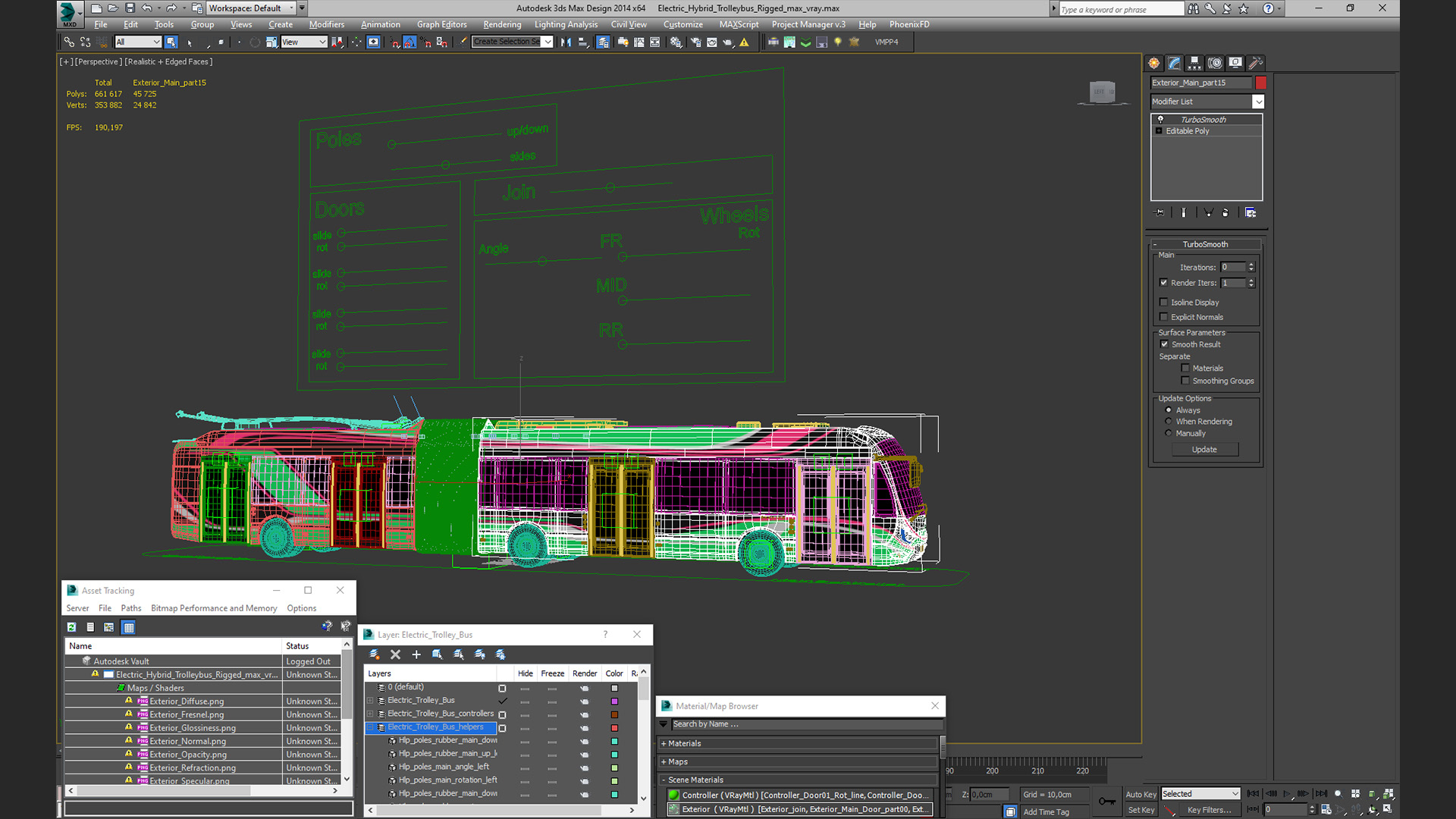The image size is (1456, 819).
Task: Click Delete layer X icon in Layer dialog
Action: (x=395, y=654)
